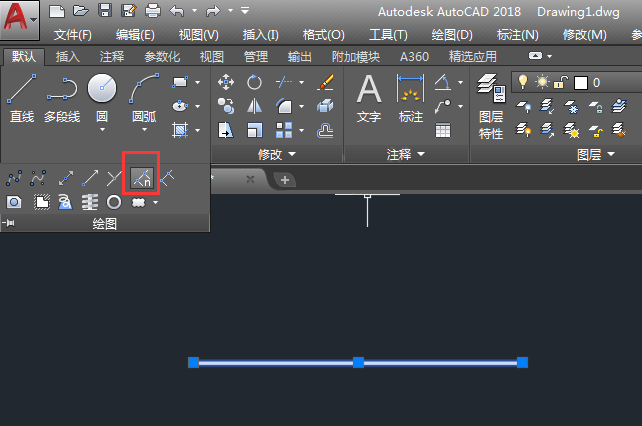Expand the Annotation (注释) panel dropdown
The image size is (642, 426).
click(406, 154)
